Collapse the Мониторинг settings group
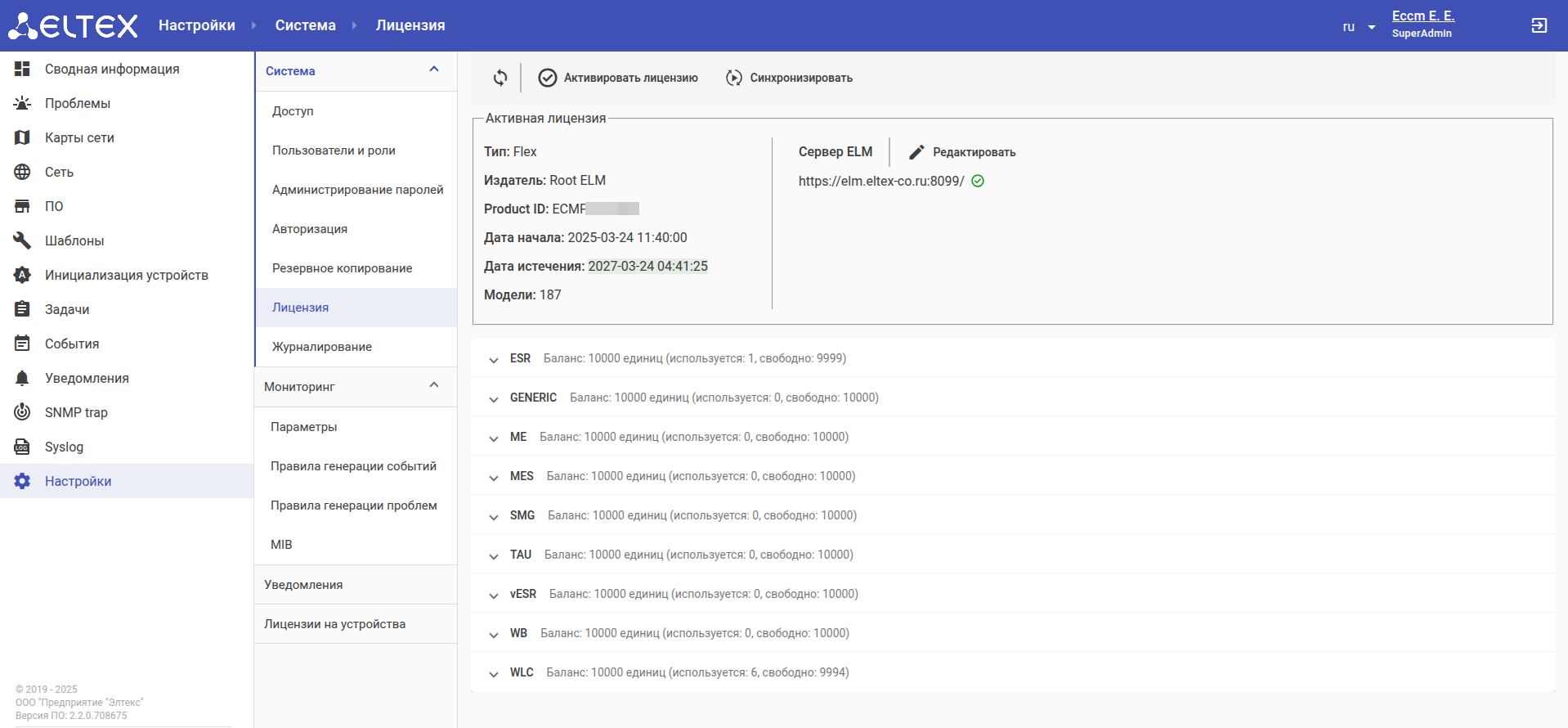The width and height of the screenshot is (1568, 728). pos(434,386)
